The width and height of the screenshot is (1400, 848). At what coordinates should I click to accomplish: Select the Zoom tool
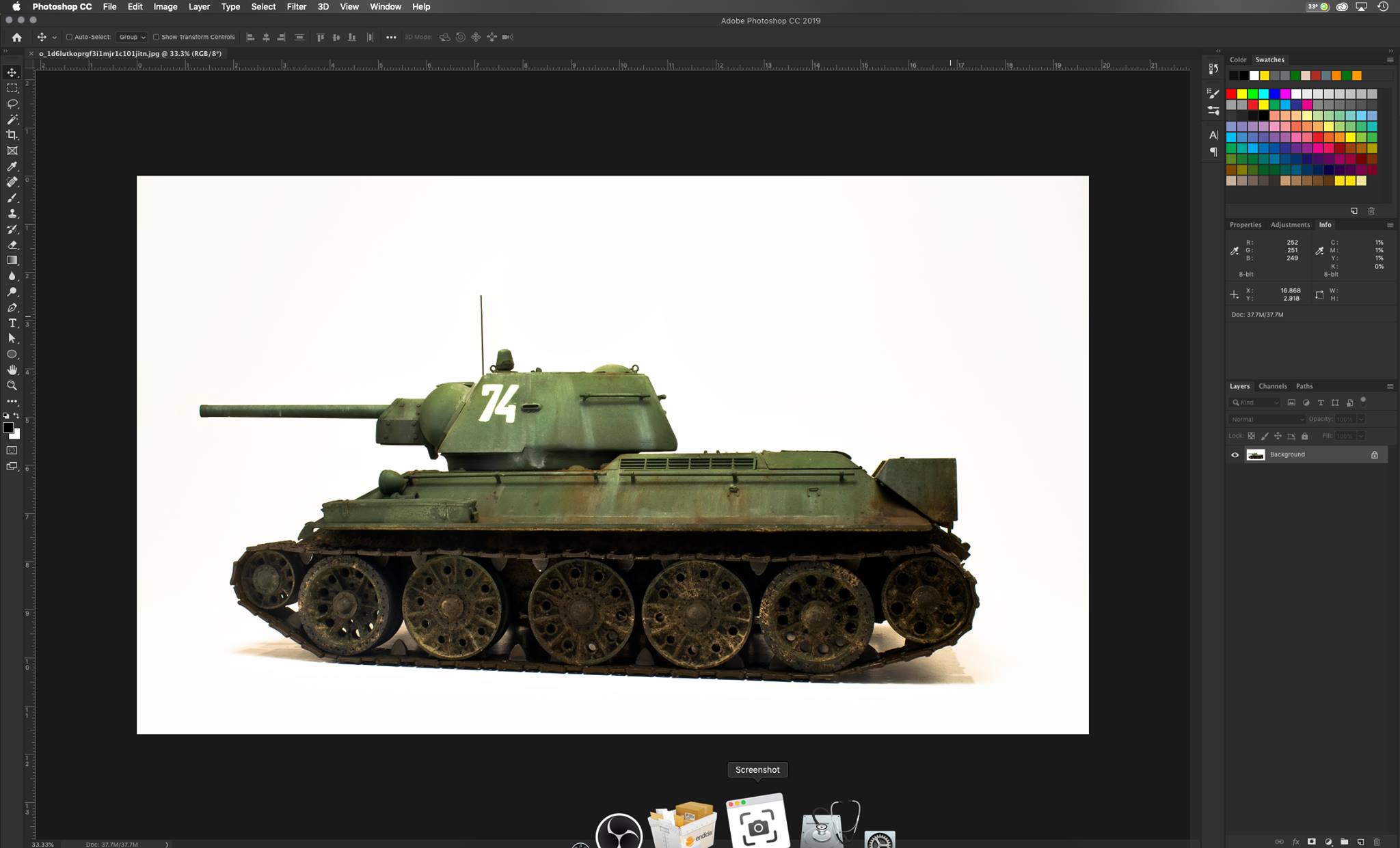pos(12,385)
